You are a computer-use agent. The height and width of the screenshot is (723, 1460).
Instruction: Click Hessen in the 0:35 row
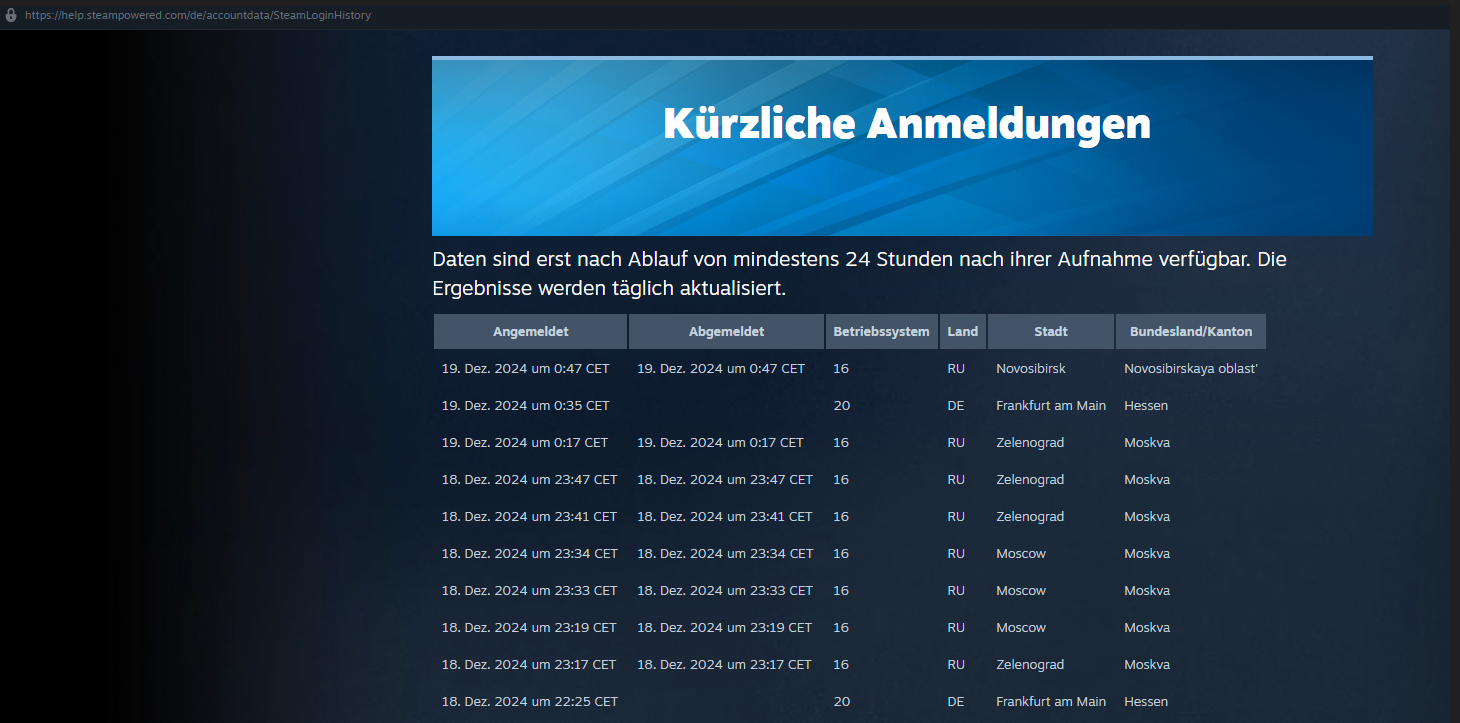1146,406
